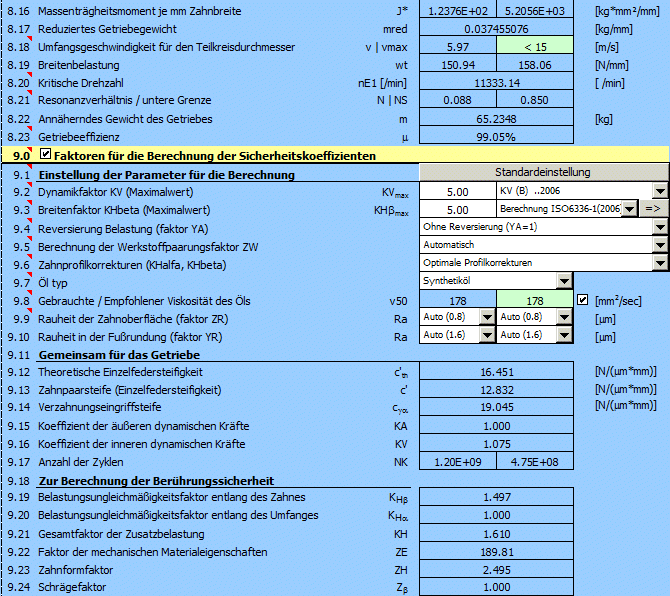
Task: Click the KHβmax input field with 5.00
Action: point(458,209)
